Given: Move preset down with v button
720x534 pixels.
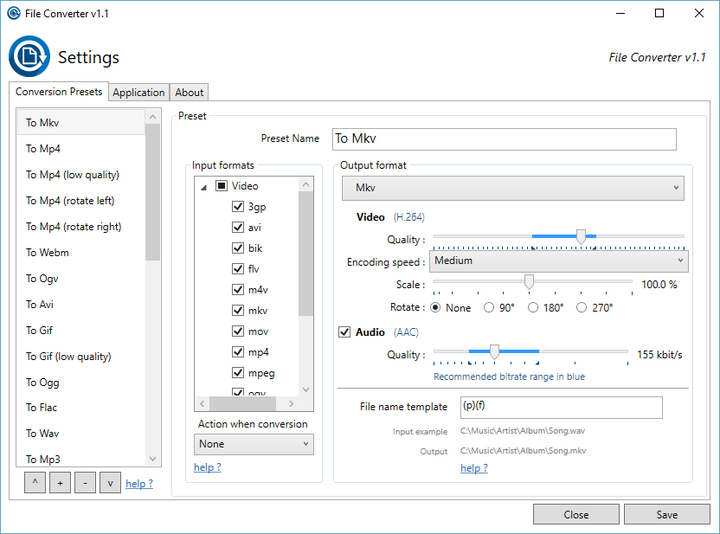Looking at the screenshot, I should (x=110, y=484).
